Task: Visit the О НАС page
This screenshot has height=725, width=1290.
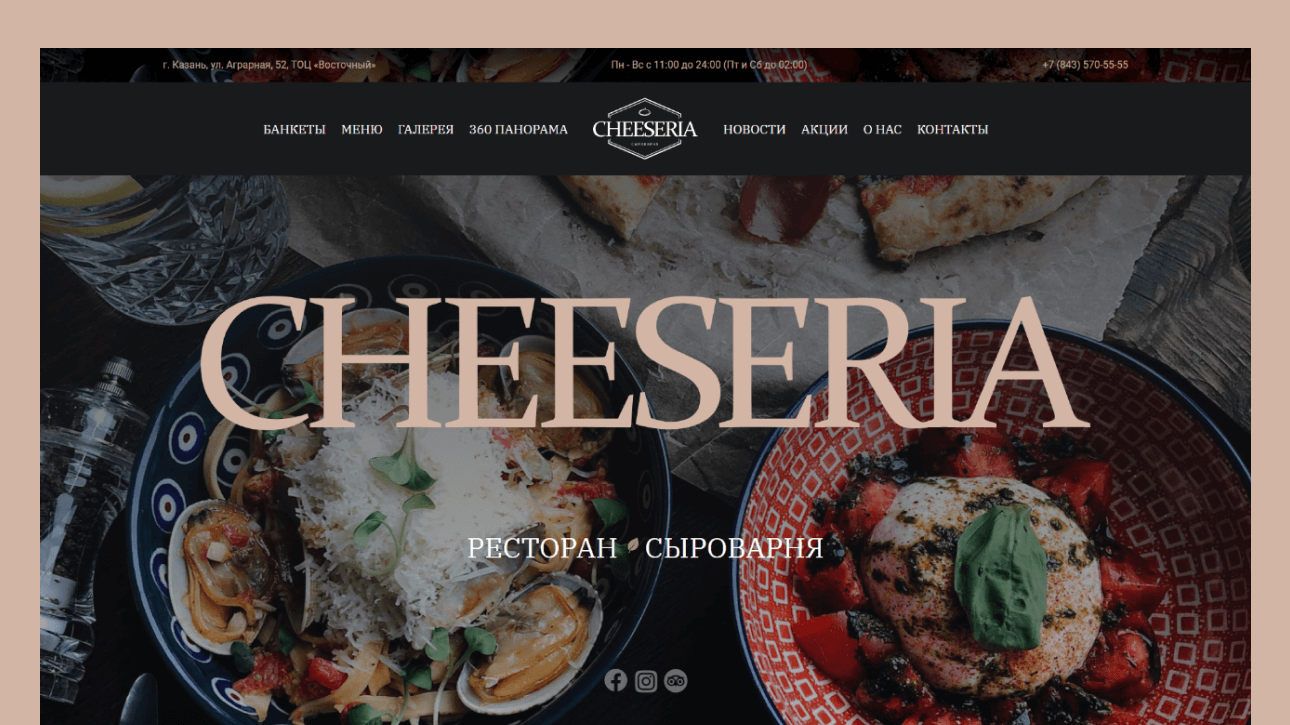Action: coord(882,130)
